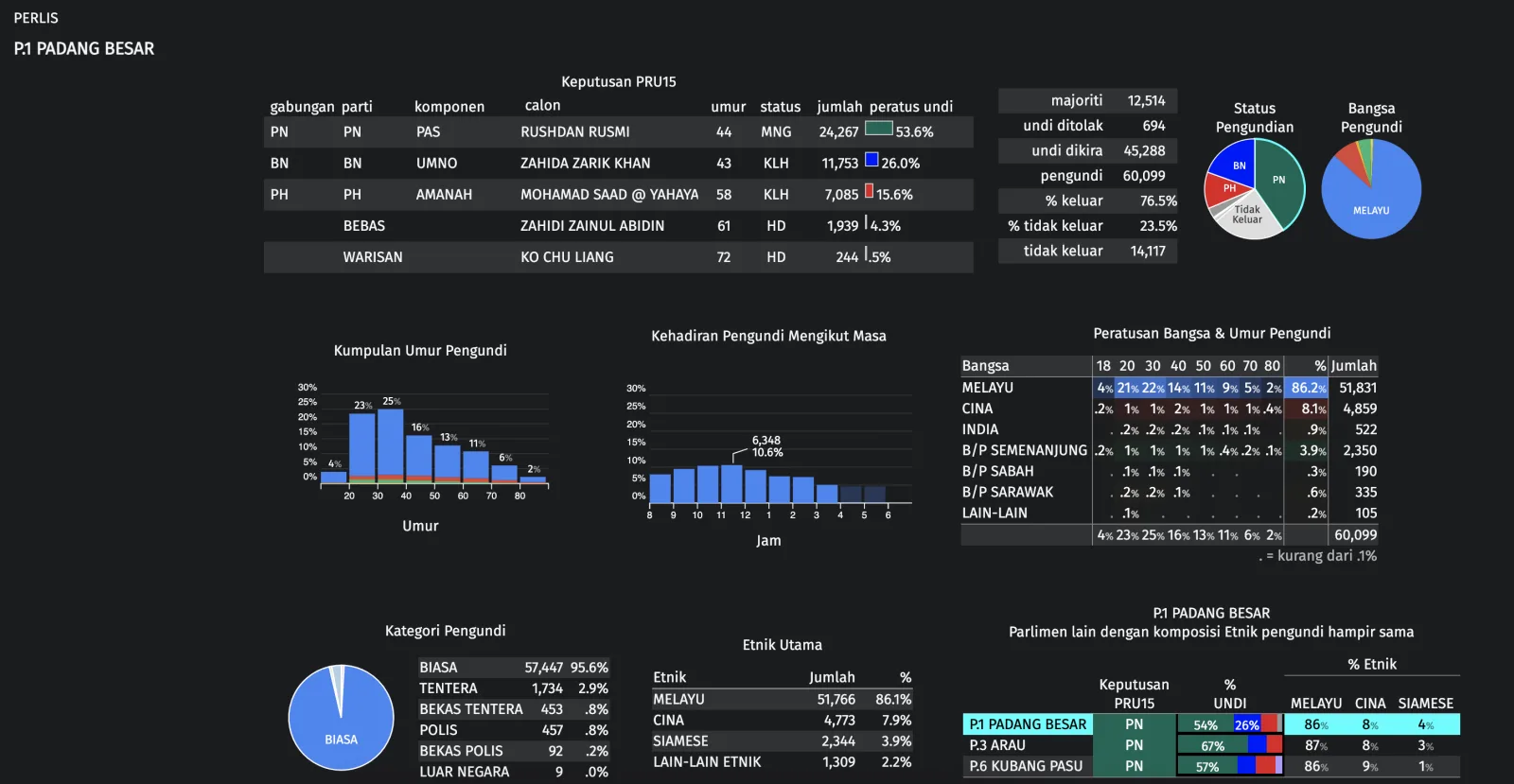Image resolution: width=1514 pixels, height=784 pixels.
Task: Select the ZAHIDA ZARIK KHAN row name
Action: coord(585,164)
